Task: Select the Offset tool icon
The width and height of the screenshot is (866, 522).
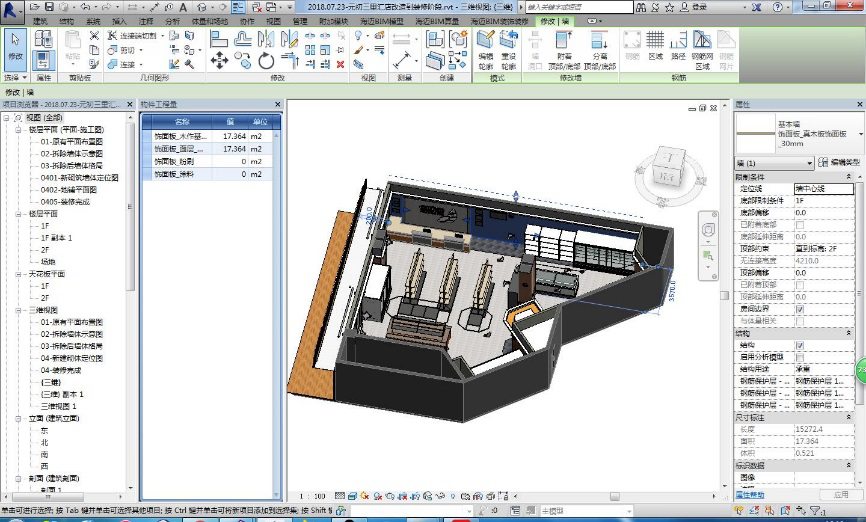Action: [242, 39]
